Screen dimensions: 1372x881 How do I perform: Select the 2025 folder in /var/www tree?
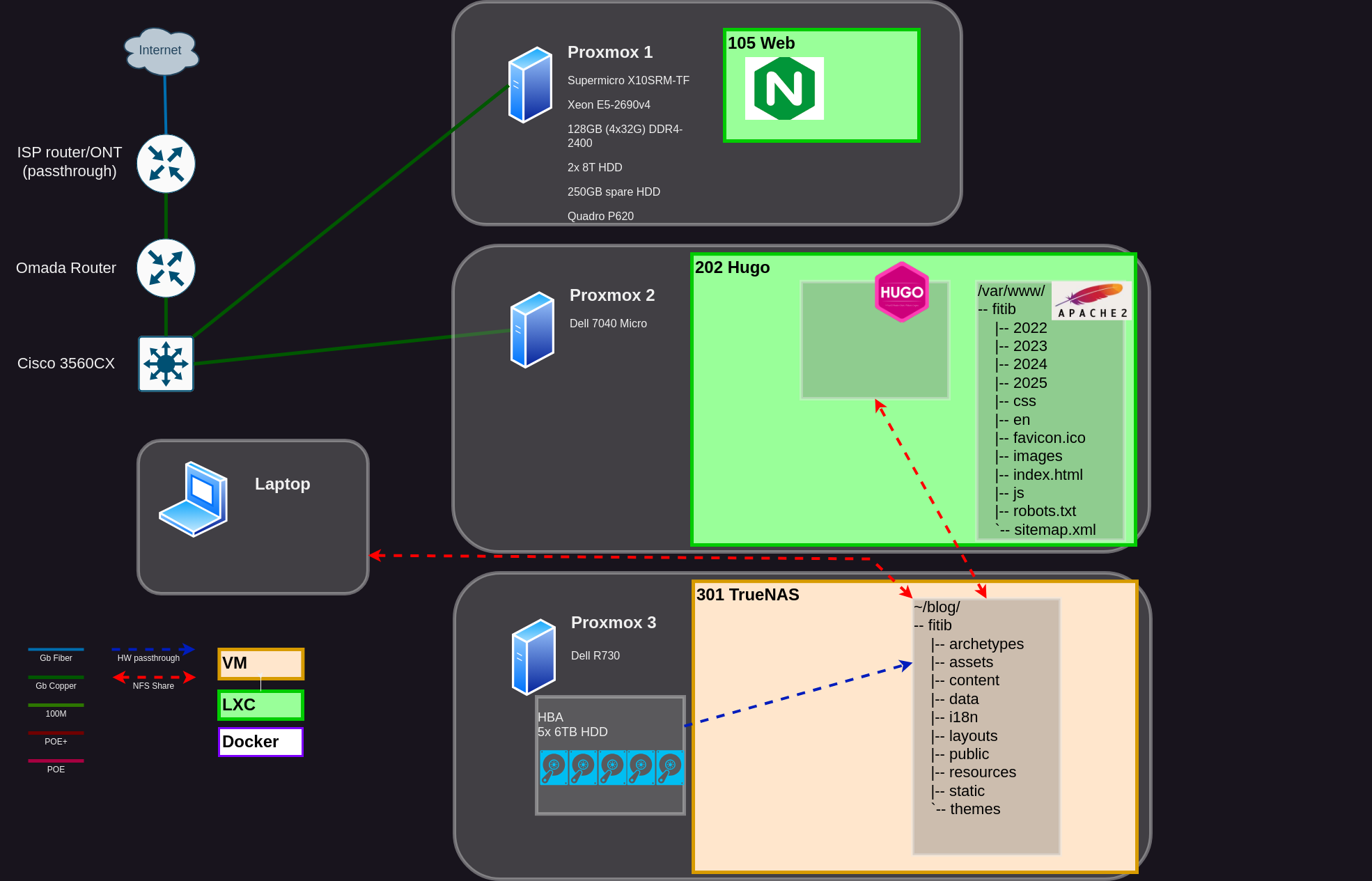coord(1030,383)
